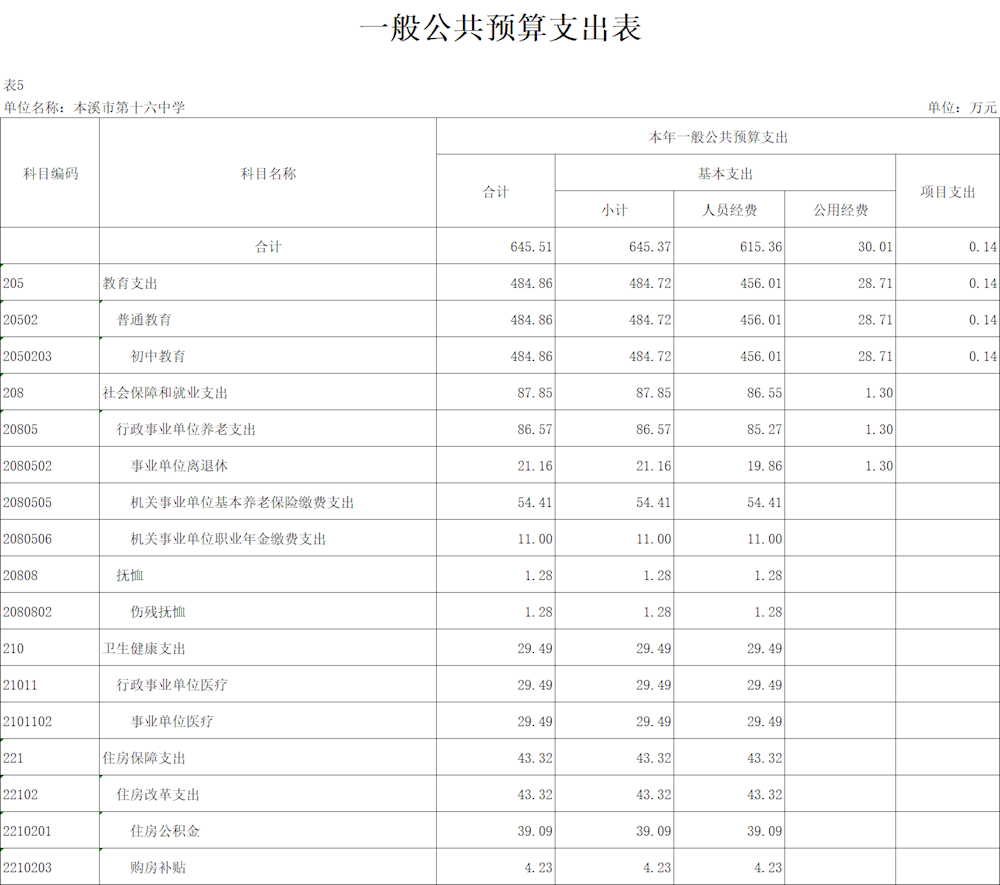1000x885 pixels.
Task: Click the 初中教育 row name
Action: [158, 356]
